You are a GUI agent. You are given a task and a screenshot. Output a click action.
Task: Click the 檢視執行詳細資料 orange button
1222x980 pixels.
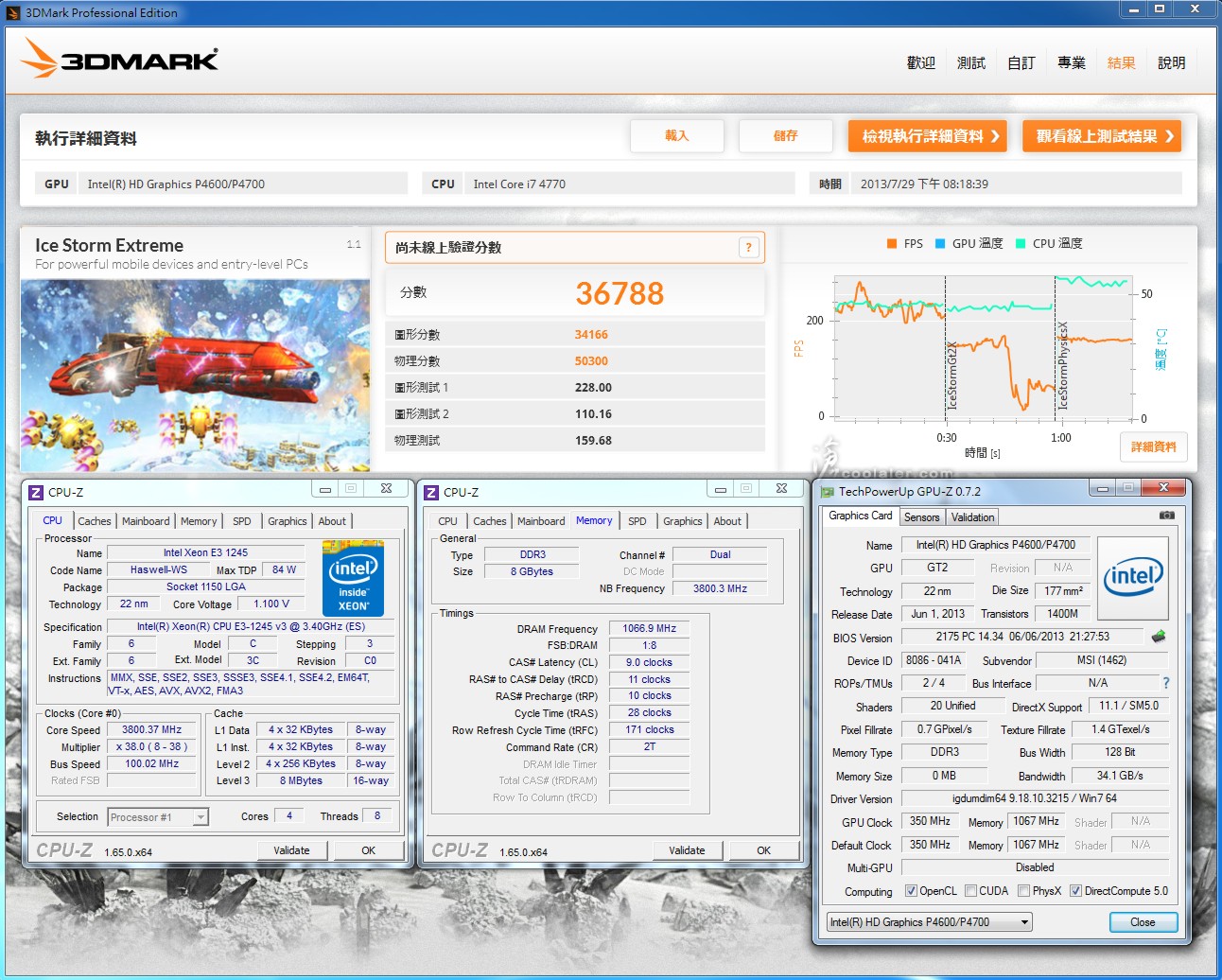coord(928,136)
